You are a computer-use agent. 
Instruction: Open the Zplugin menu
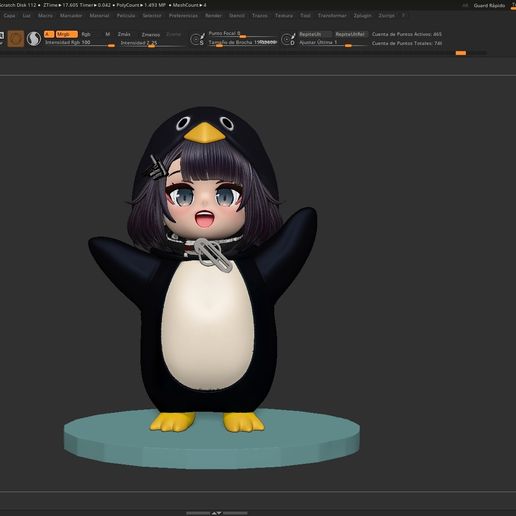point(362,16)
